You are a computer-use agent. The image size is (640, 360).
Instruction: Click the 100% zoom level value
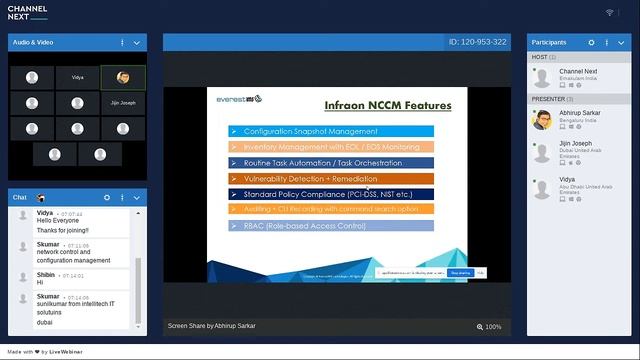(493, 327)
